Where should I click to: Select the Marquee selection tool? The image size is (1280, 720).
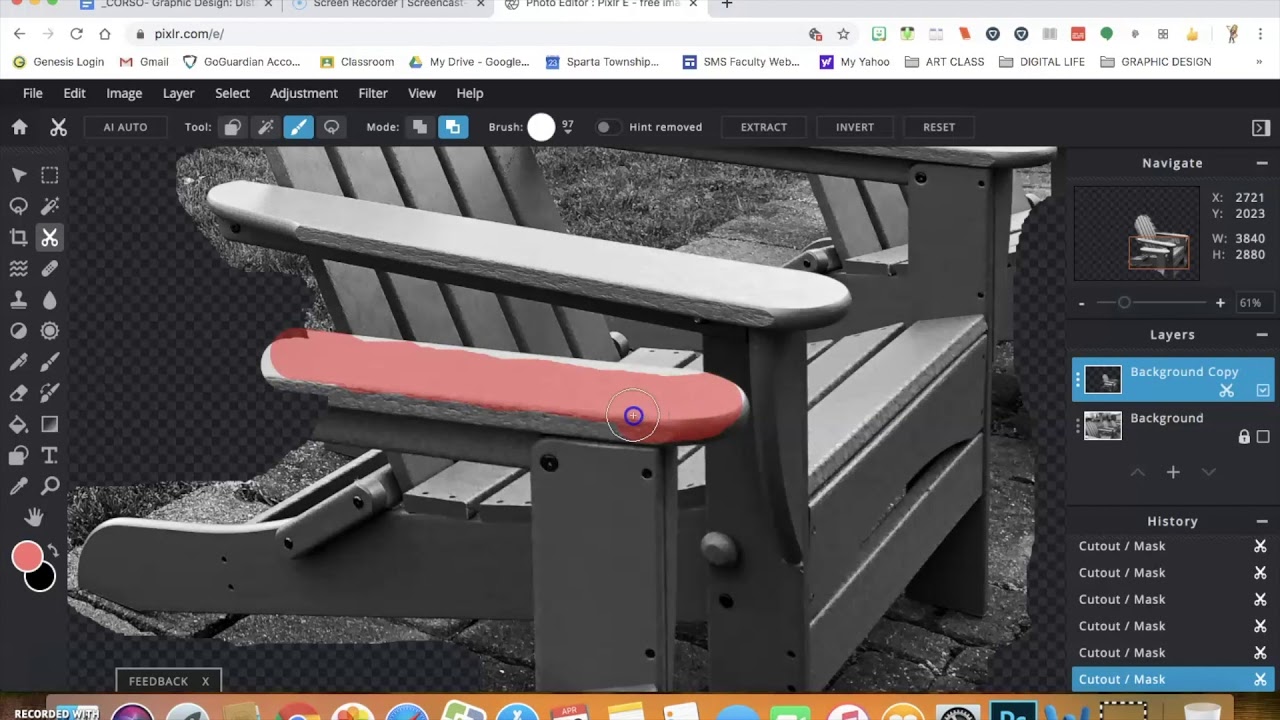tap(49, 175)
